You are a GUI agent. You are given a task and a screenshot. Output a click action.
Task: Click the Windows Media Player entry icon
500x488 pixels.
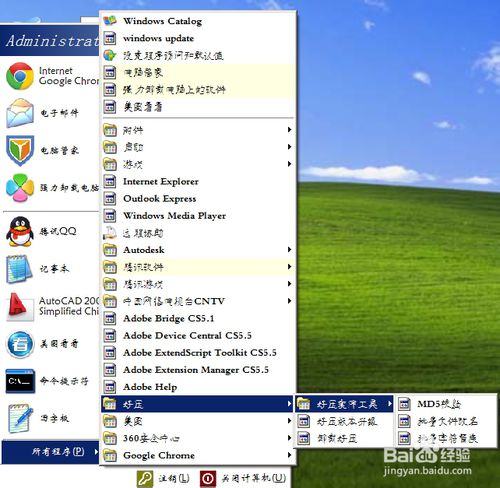[110, 216]
